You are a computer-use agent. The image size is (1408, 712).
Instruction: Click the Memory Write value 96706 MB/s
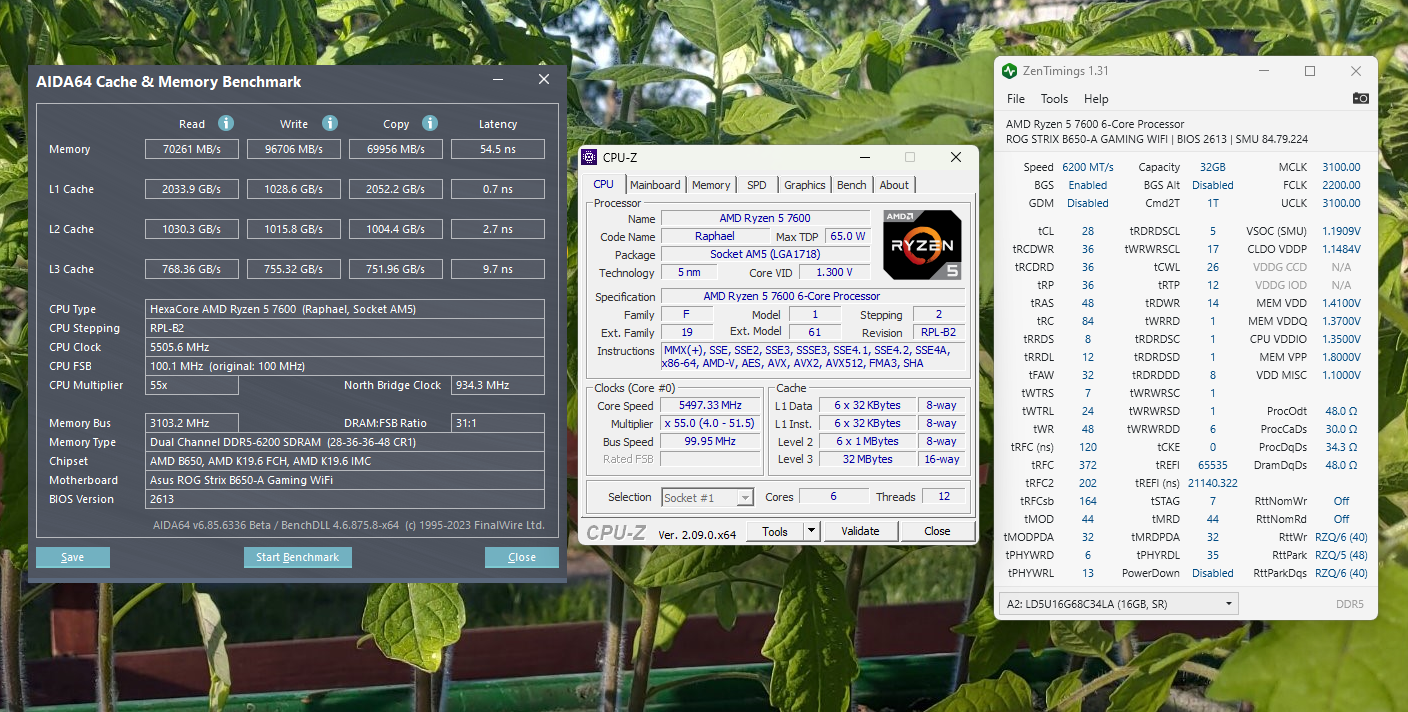pos(294,149)
